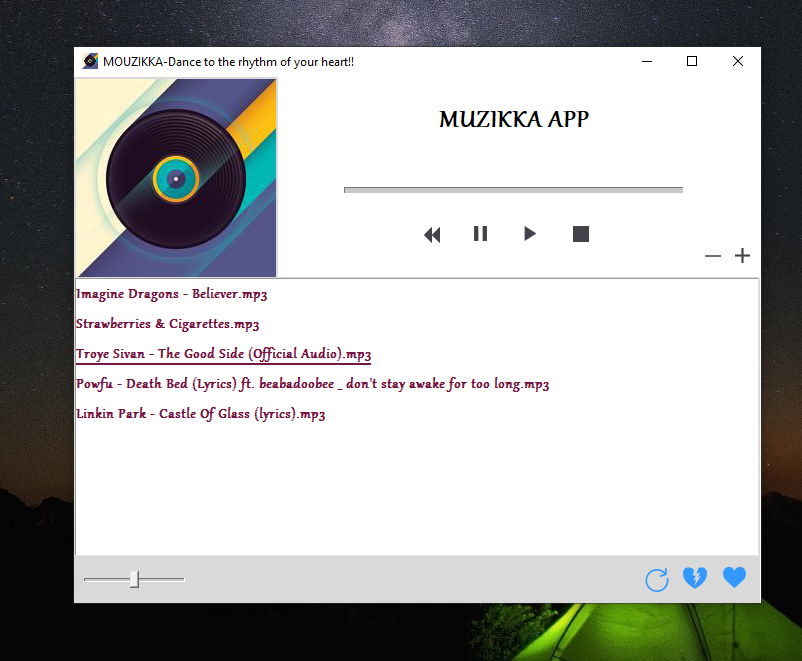Click the refresh playlist icon
Viewport: 802px width, 661px height.
[656, 579]
